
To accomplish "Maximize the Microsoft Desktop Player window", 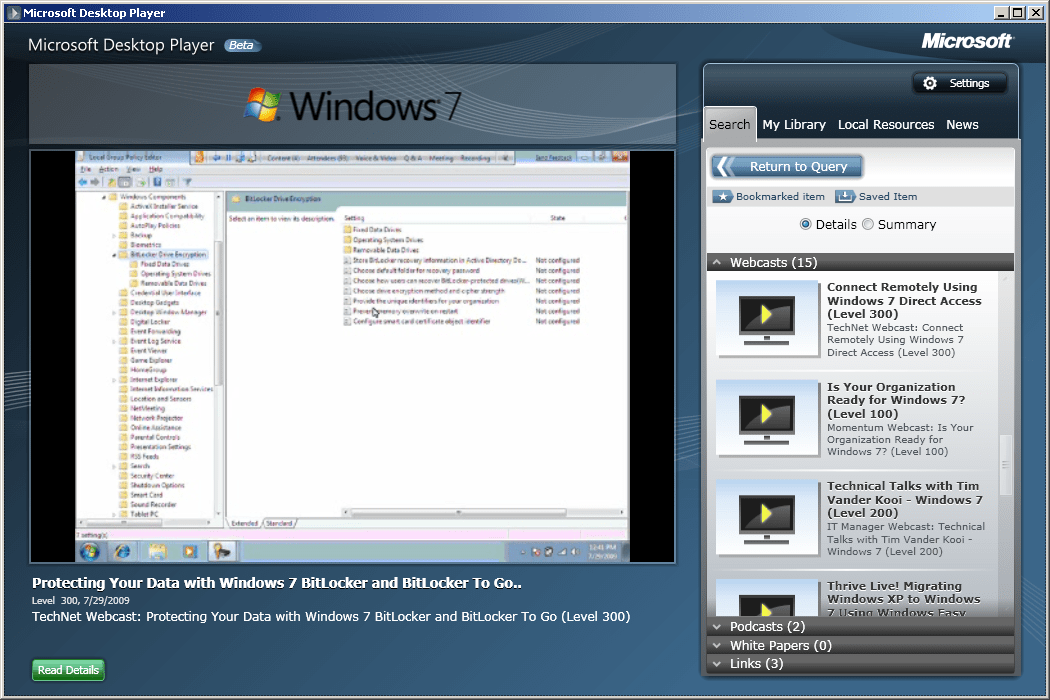I will tap(1017, 13).
